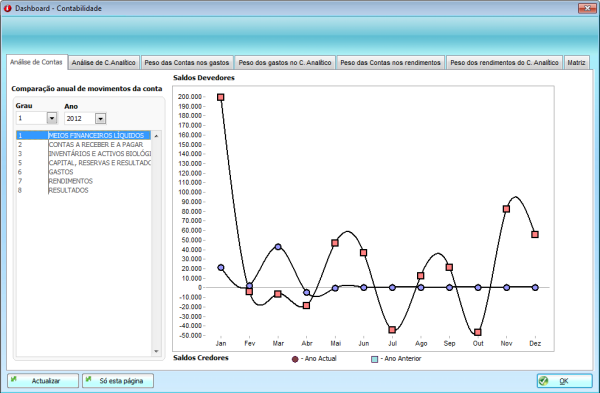Switch to Análise de C. Analítico tab
This screenshot has height=393, width=600.
pyautogui.click(x=104, y=62)
